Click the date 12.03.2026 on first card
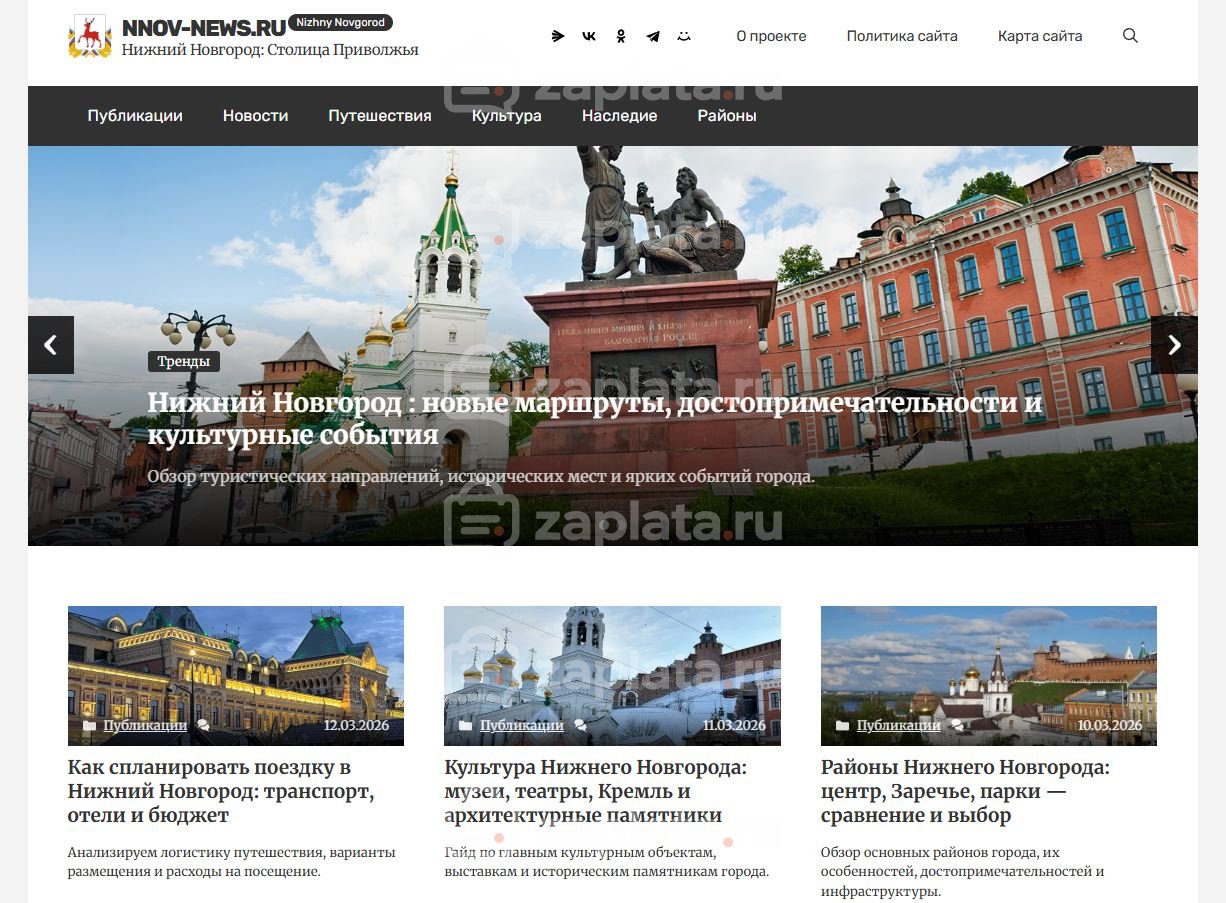 (357, 726)
